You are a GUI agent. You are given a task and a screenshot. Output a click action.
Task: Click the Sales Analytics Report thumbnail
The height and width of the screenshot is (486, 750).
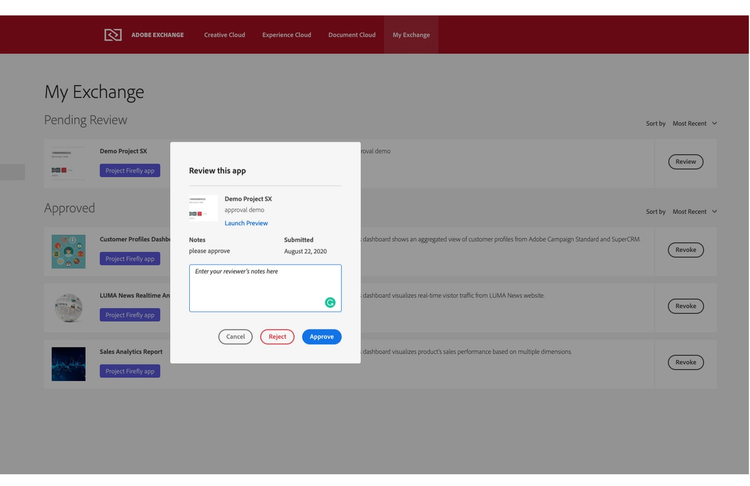click(68, 364)
